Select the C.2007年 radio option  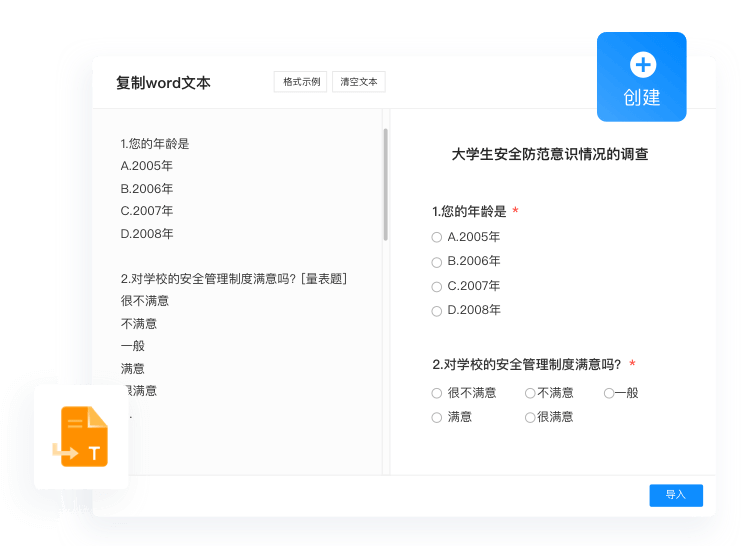pos(437,287)
